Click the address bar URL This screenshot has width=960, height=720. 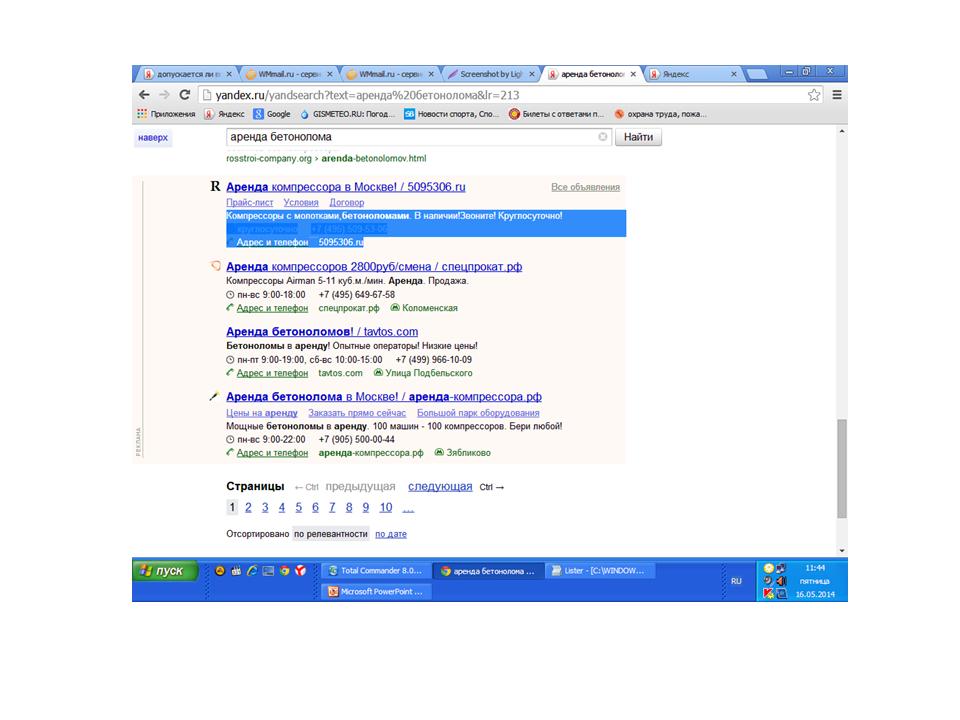367,95
